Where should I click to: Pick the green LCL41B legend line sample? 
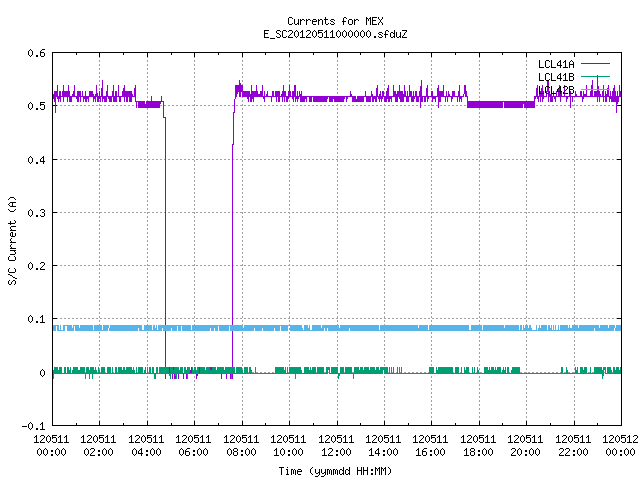pos(595,77)
